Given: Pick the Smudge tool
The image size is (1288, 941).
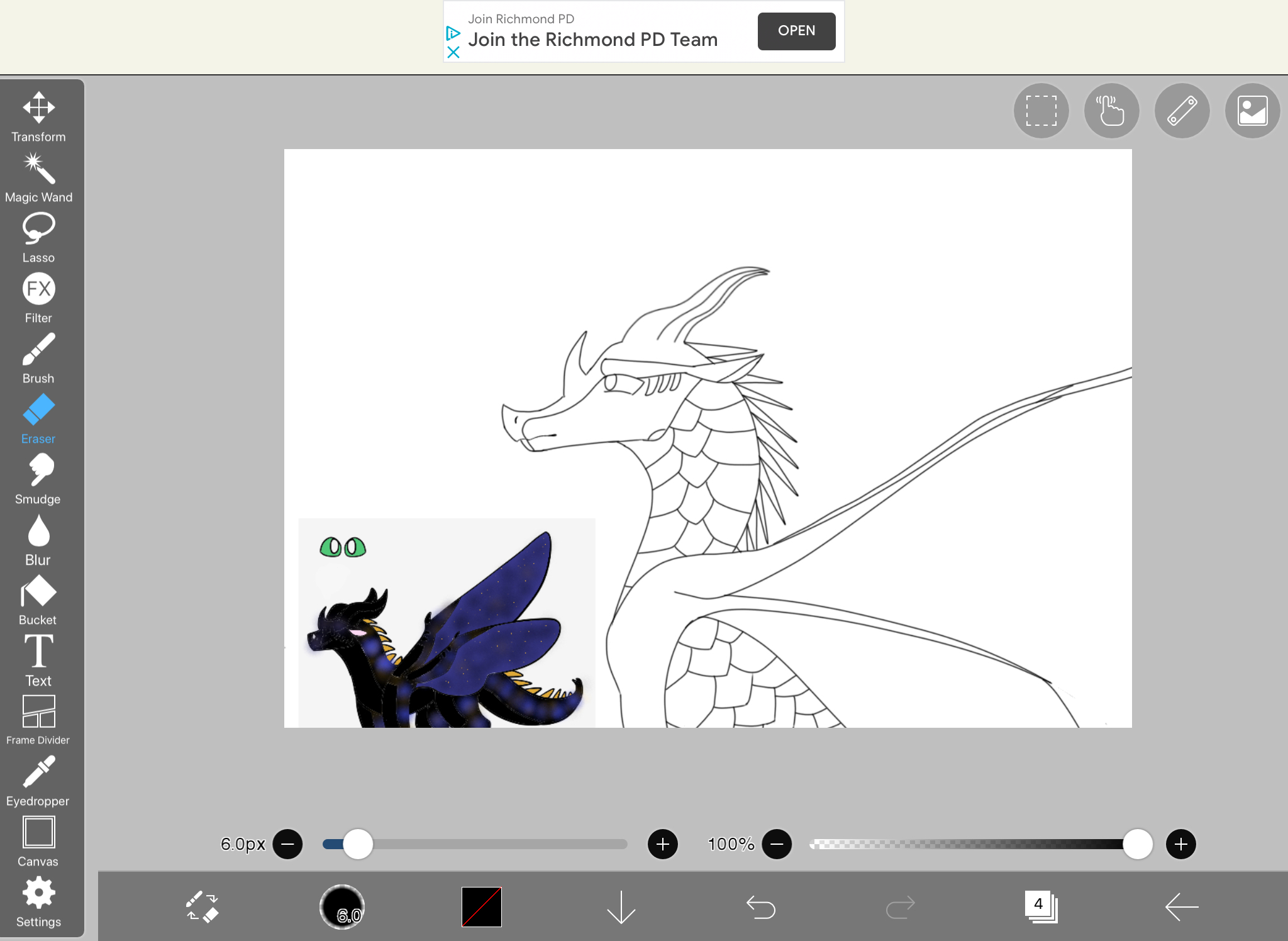Looking at the screenshot, I should 38,479.
